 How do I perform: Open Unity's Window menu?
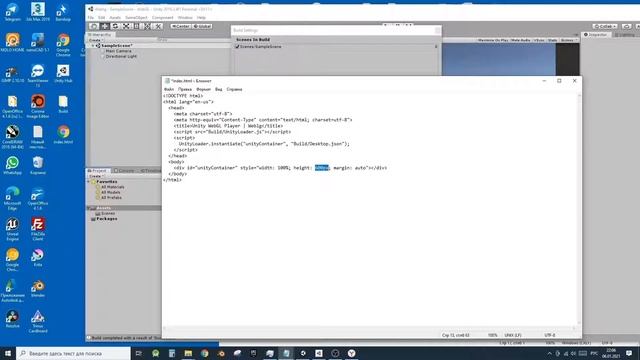click(185, 18)
